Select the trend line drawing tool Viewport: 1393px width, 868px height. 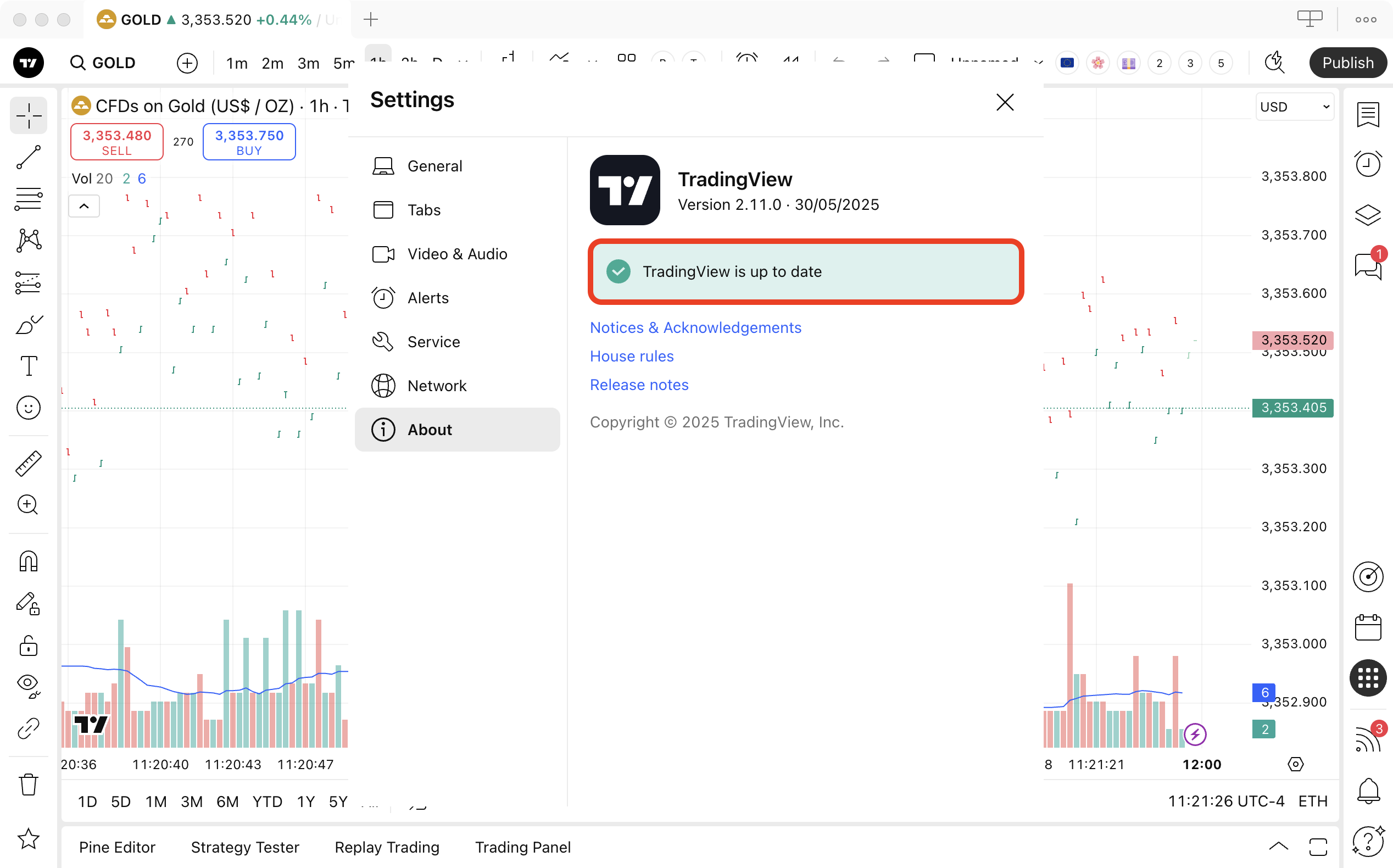coord(28,157)
